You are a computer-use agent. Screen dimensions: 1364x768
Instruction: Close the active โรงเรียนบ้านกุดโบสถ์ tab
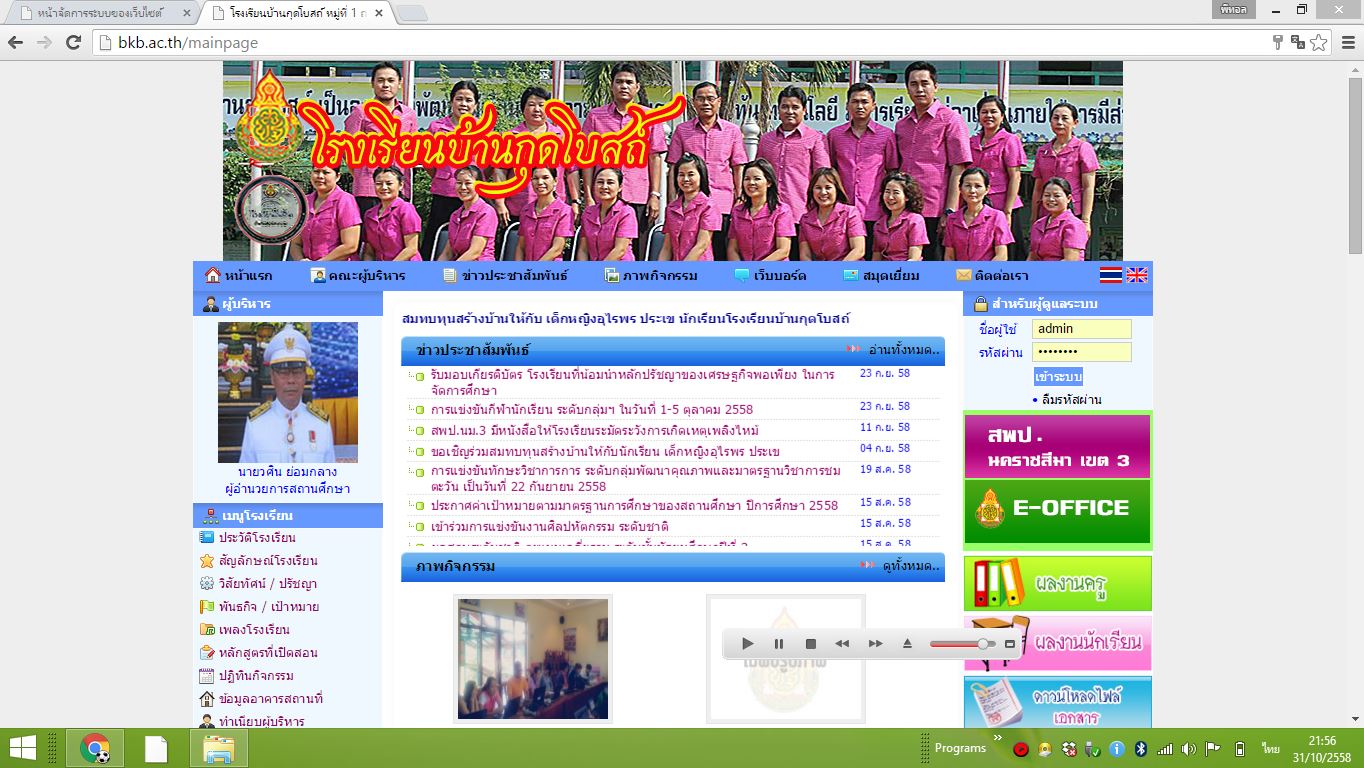(378, 13)
